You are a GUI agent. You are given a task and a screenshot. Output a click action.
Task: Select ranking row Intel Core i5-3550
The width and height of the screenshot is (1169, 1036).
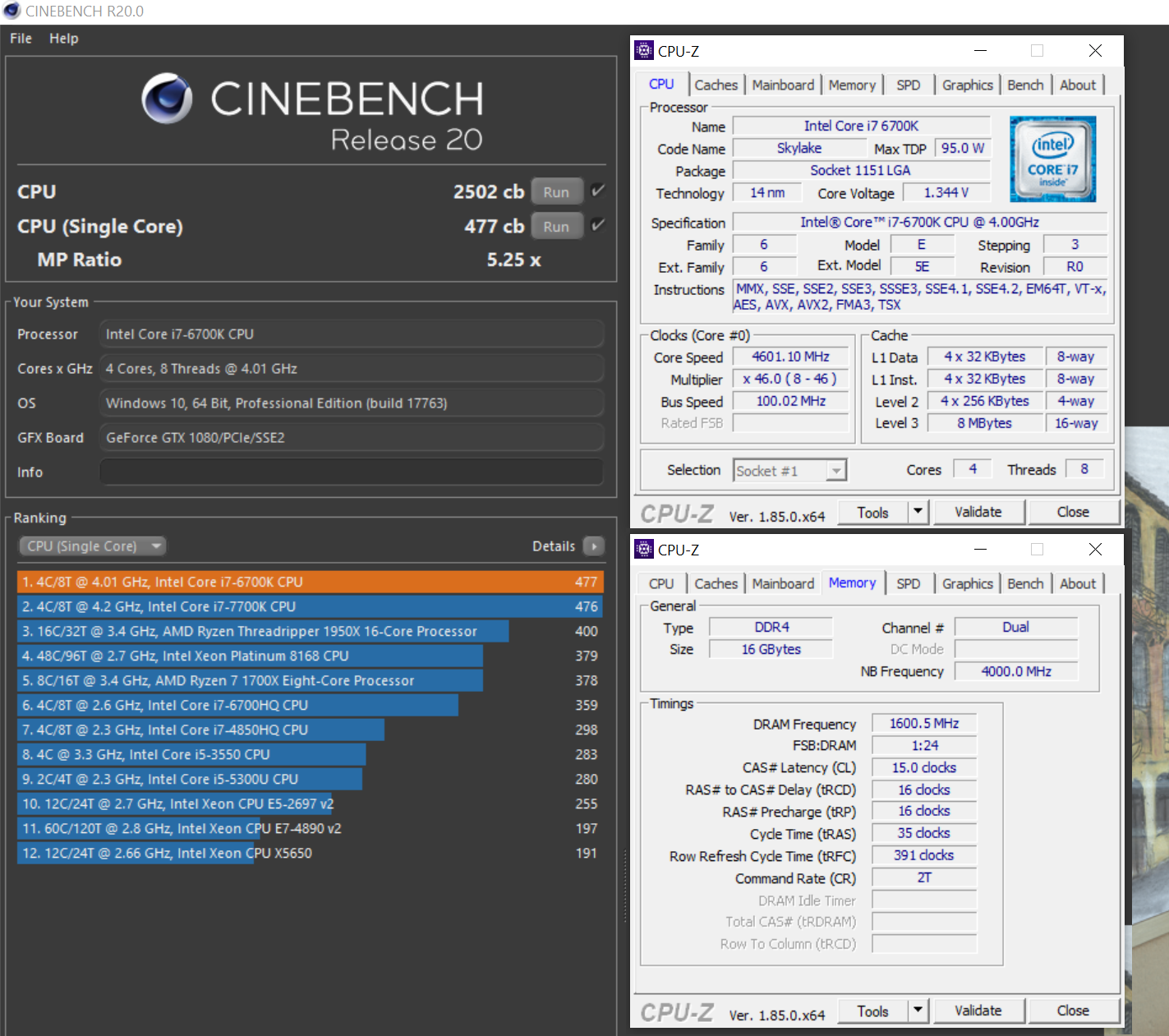[x=311, y=754]
